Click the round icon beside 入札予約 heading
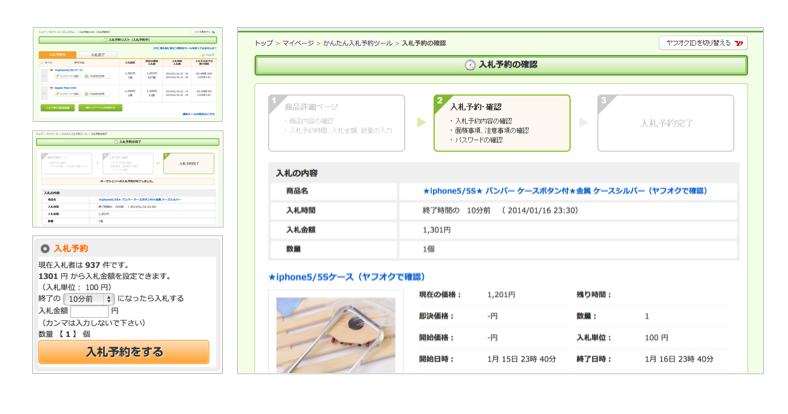Viewport: 788px width, 414px height. (45, 249)
